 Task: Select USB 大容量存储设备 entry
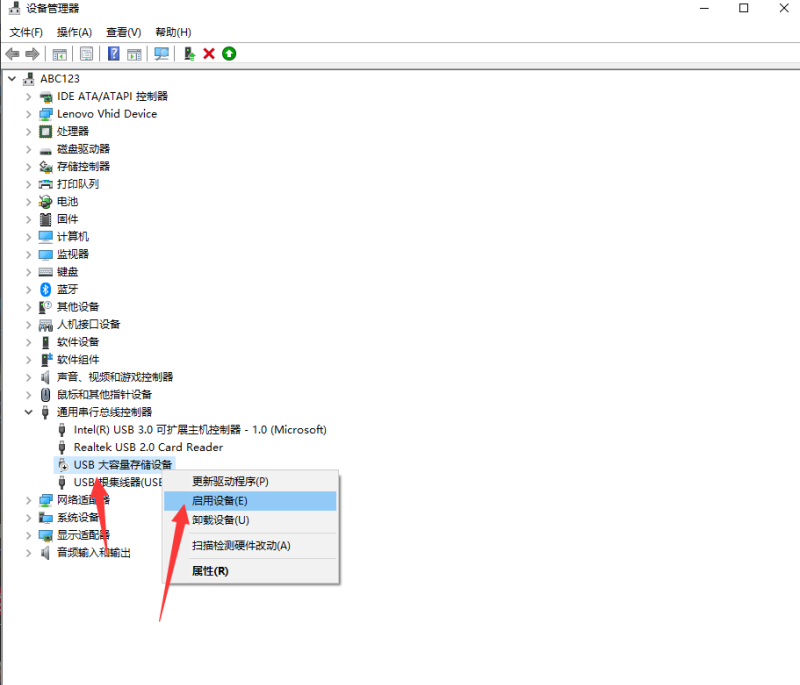tap(123, 465)
